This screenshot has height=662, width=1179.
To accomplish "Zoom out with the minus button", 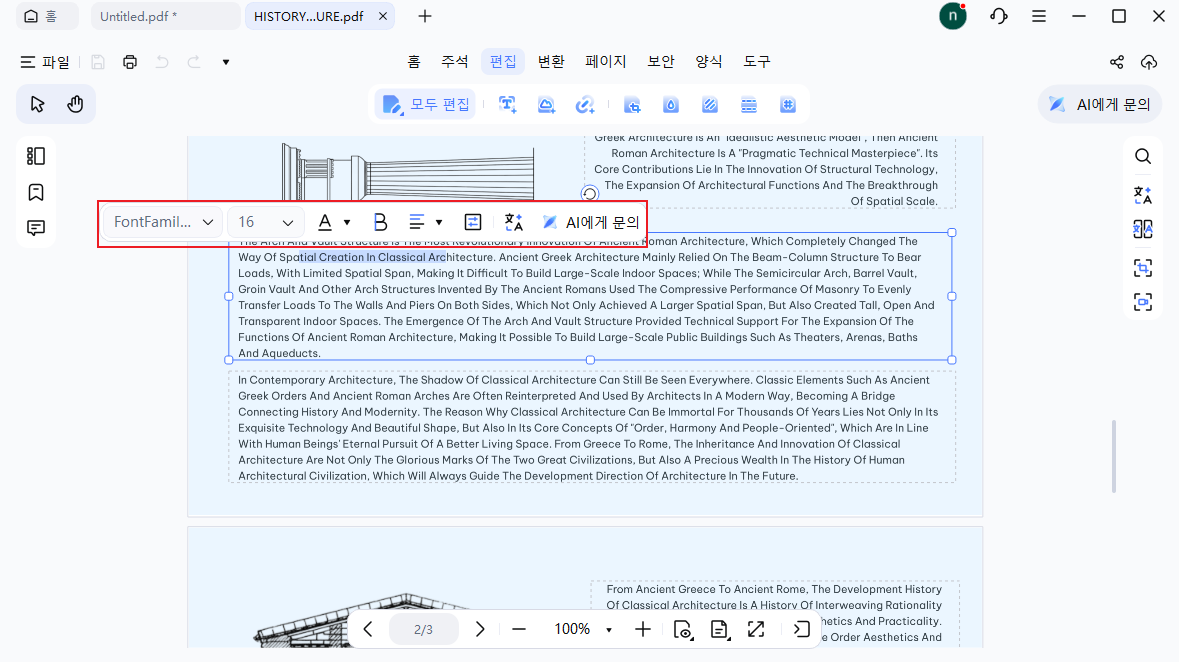I will 519,629.
